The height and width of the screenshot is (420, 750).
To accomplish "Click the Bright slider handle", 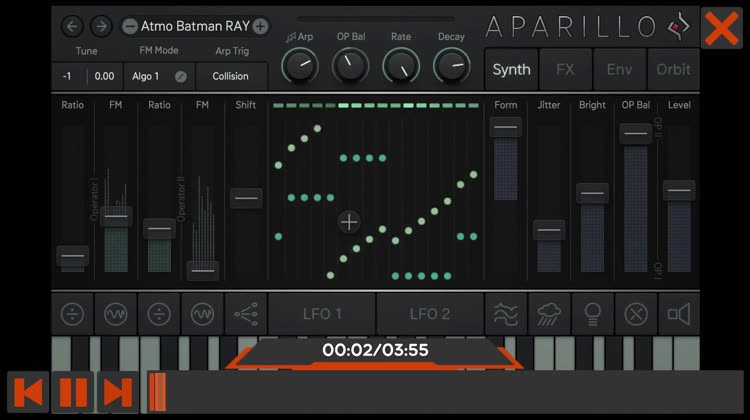I will click(x=592, y=193).
